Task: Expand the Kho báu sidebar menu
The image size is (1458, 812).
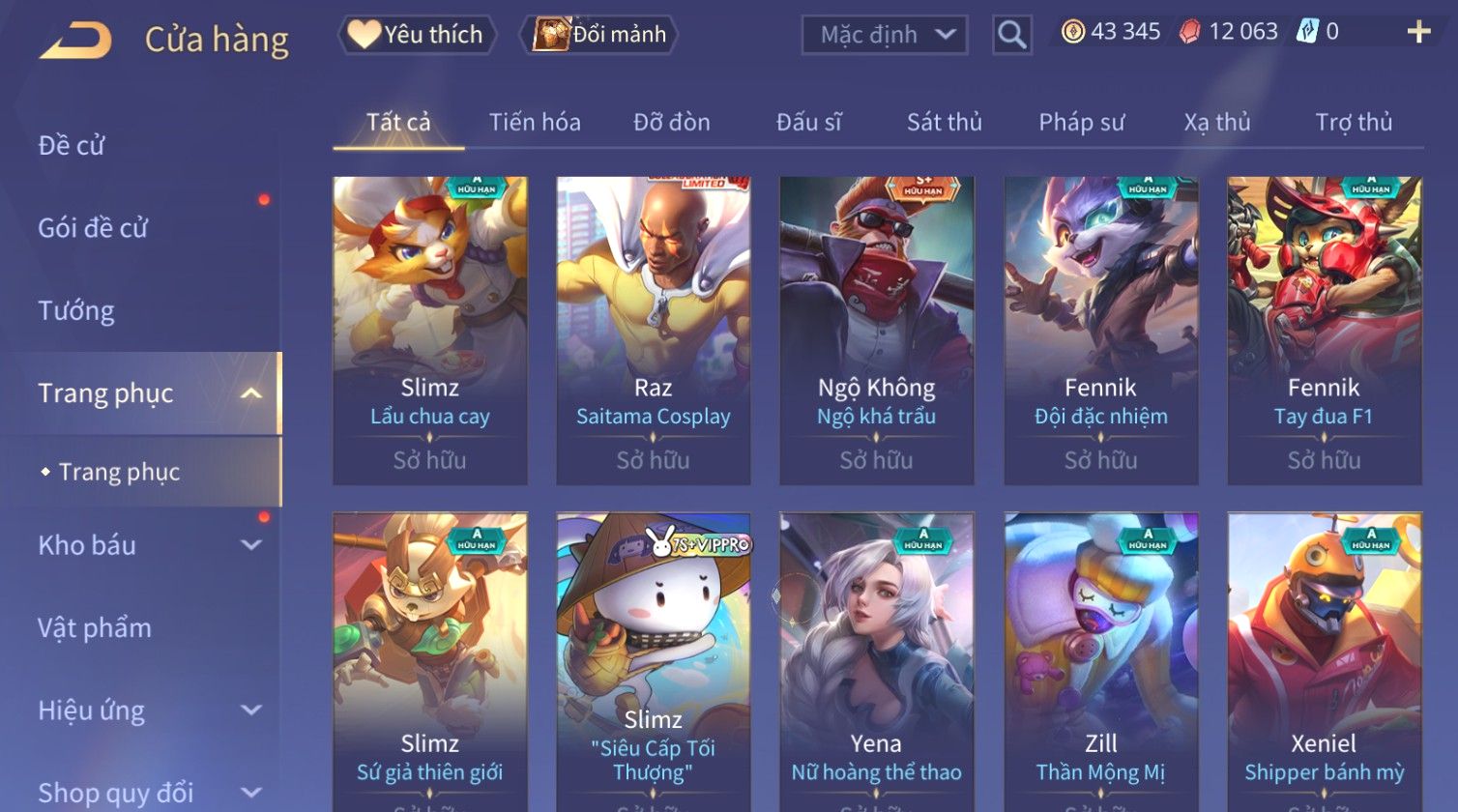Action: click(x=250, y=545)
